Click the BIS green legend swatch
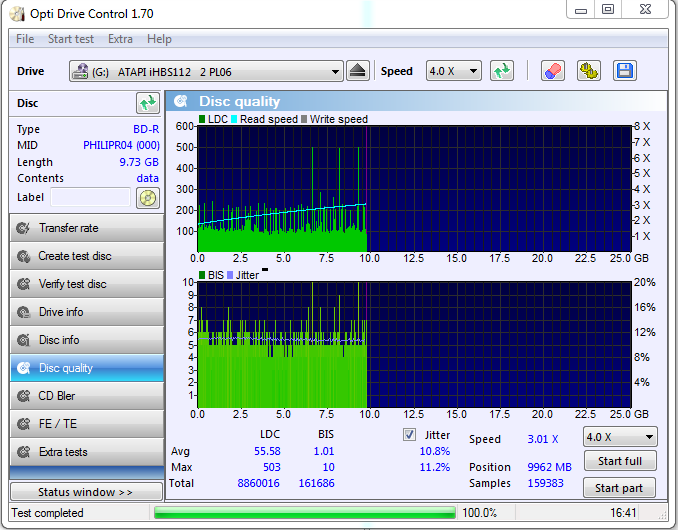This screenshot has height=530, width=678. (x=202, y=275)
